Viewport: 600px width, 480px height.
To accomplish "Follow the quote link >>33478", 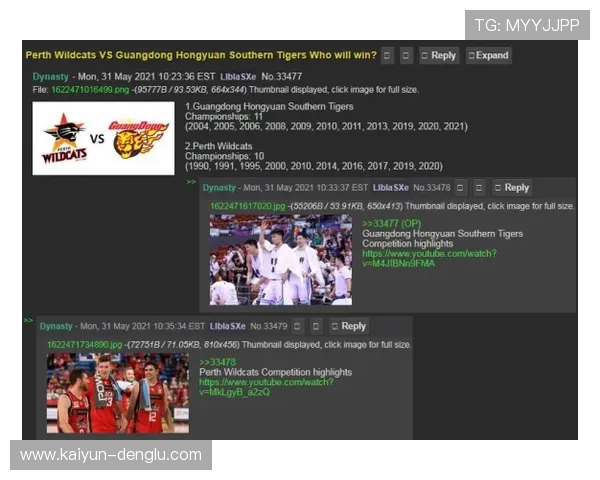I will click(217, 362).
